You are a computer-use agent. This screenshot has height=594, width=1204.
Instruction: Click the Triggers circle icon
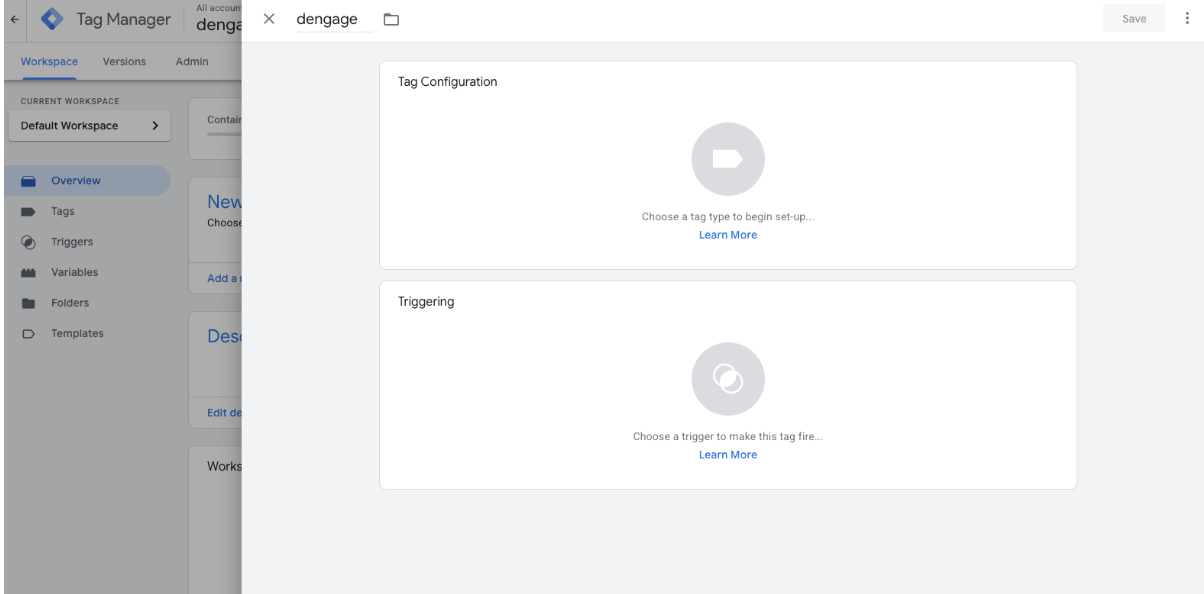coord(29,242)
